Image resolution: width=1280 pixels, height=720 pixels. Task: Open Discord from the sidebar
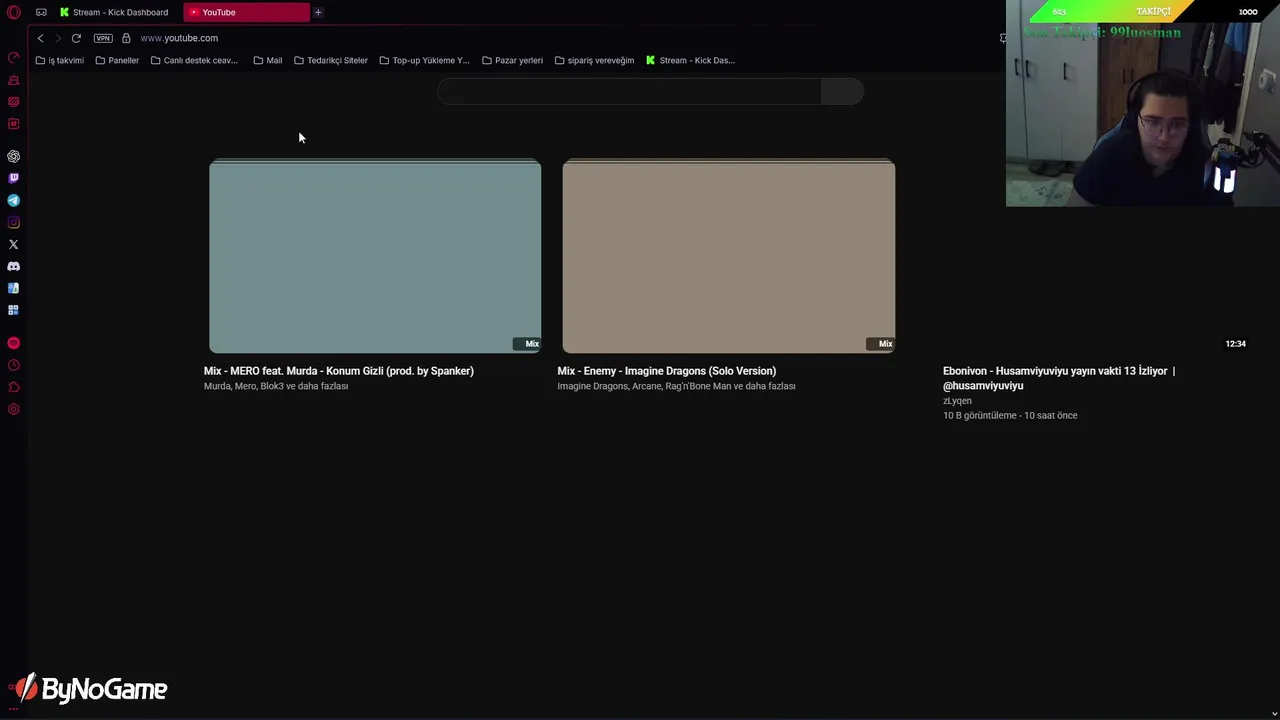click(x=13, y=266)
